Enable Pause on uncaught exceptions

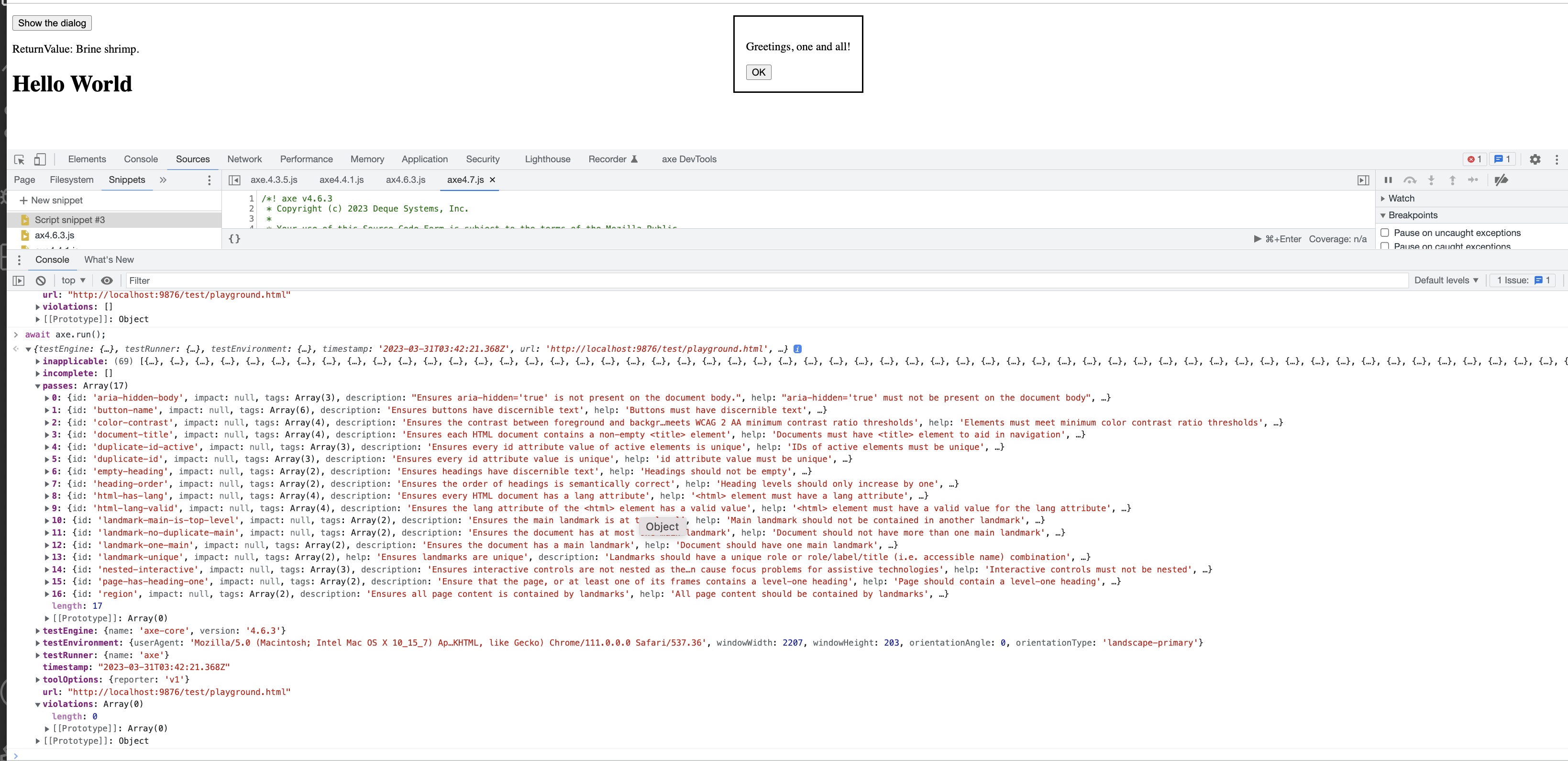1385,232
